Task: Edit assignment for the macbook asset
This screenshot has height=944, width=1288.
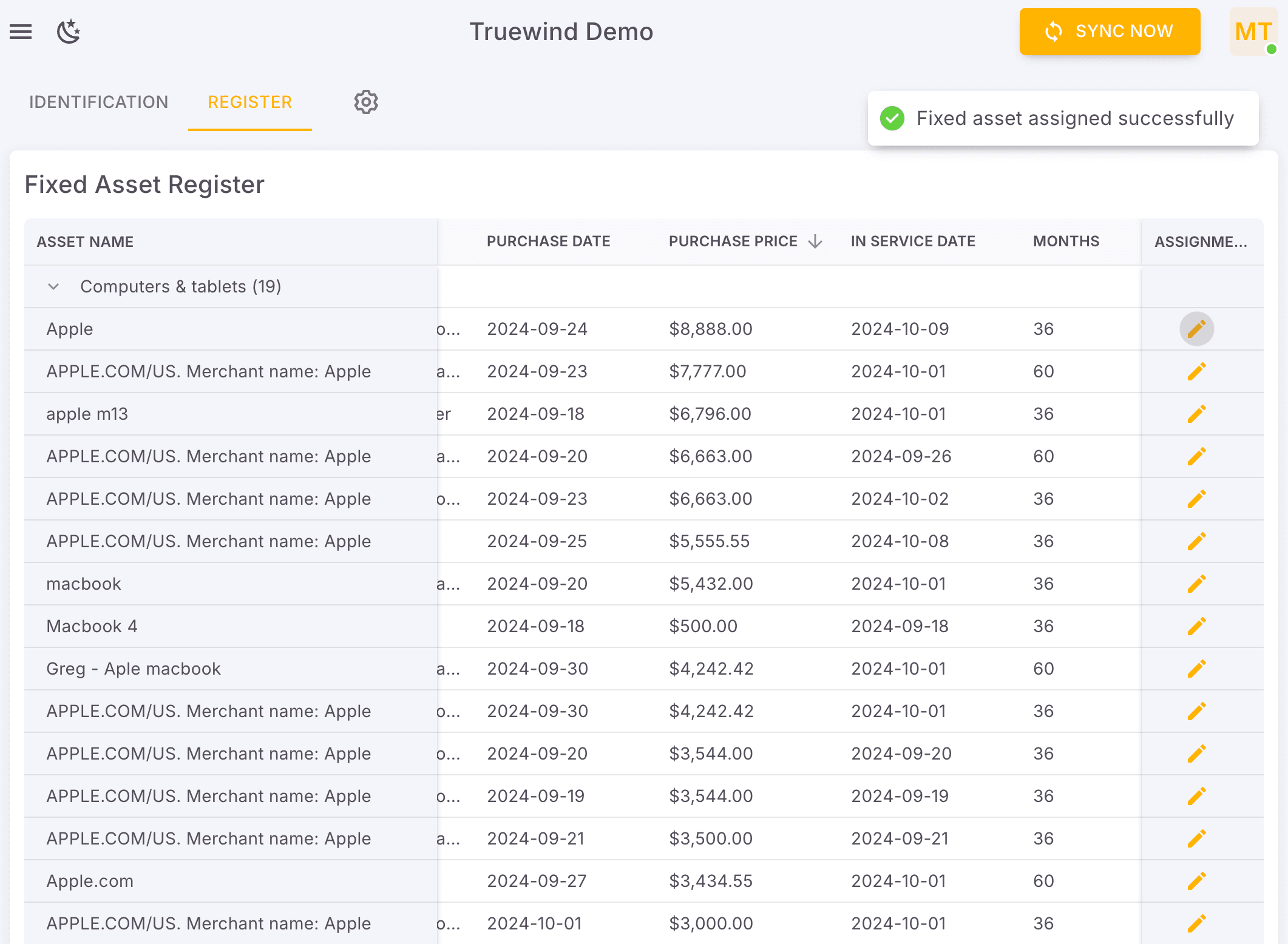Action: [1196, 583]
